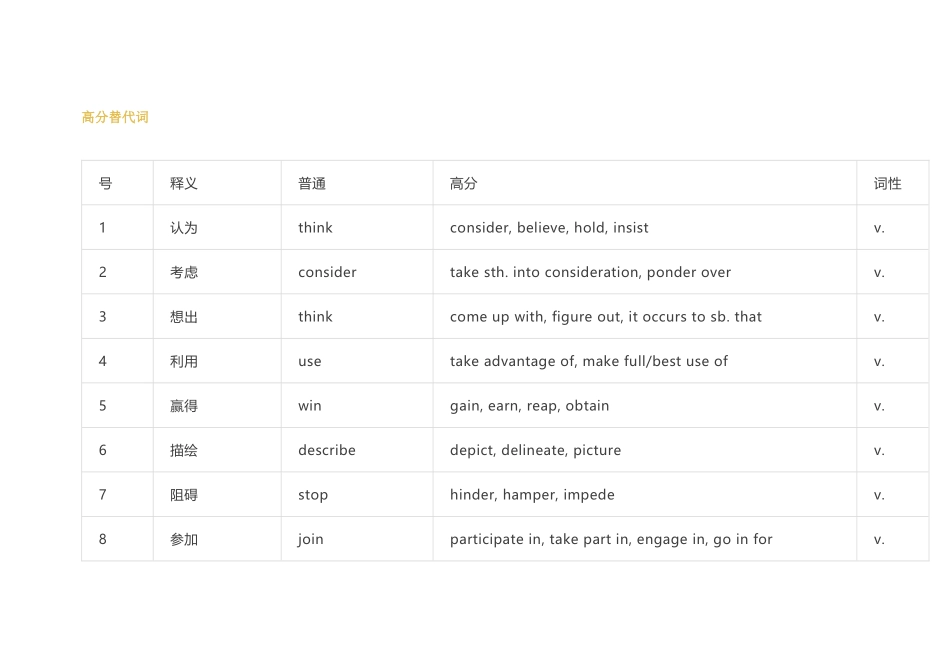Click the word 'consider' in 普通 column
This screenshot has width=950, height=672.
[327, 272]
